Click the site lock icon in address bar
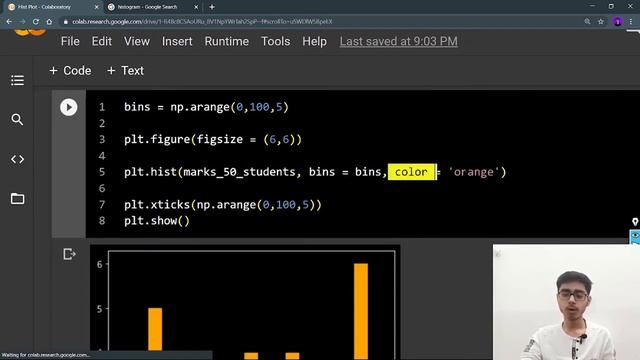 65,22
